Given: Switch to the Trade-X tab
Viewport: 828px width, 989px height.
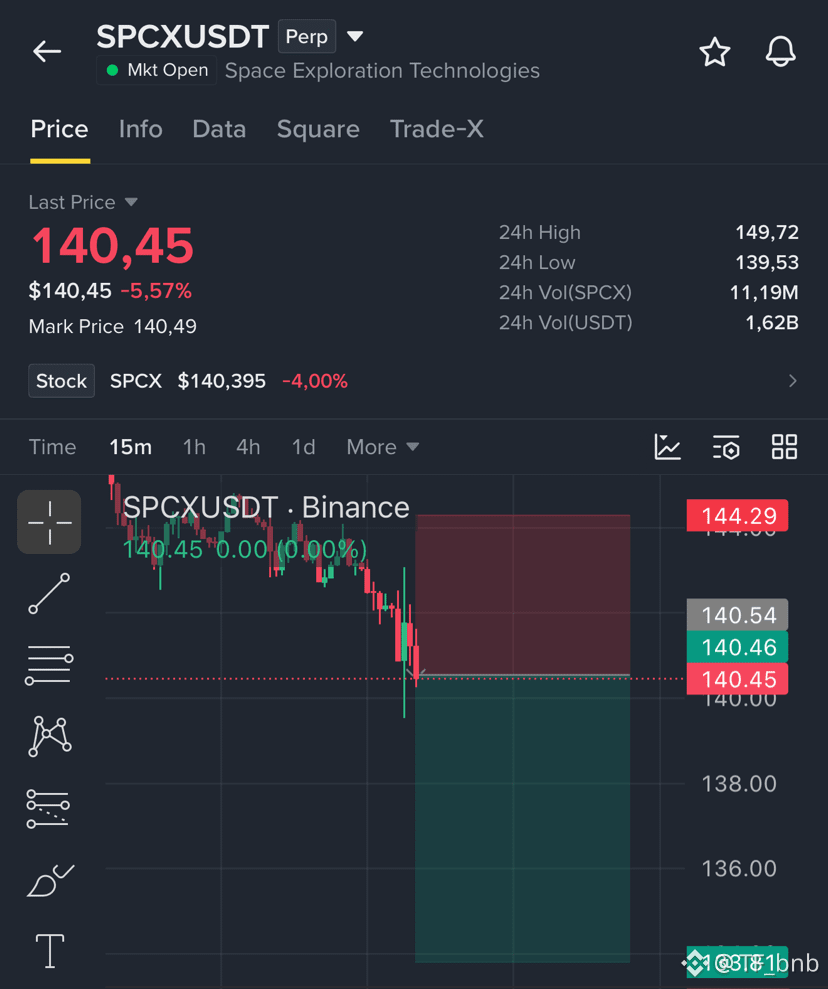Looking at the screenshot, I should pos(436,129).
